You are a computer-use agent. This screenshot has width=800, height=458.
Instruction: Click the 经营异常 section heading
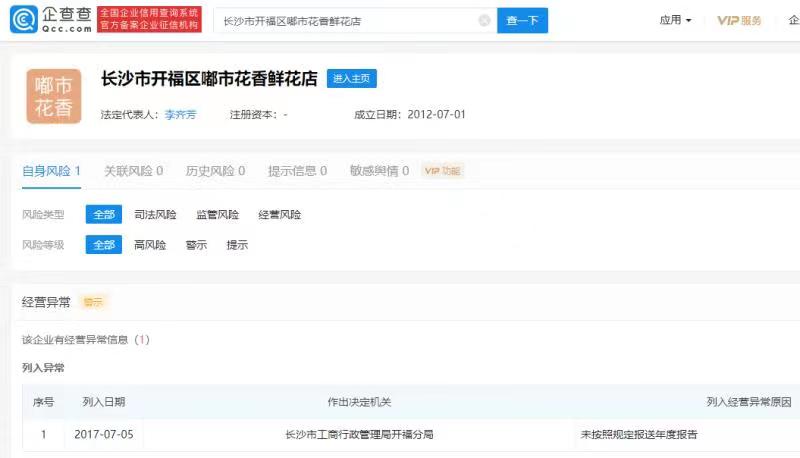tap(46, 302)
